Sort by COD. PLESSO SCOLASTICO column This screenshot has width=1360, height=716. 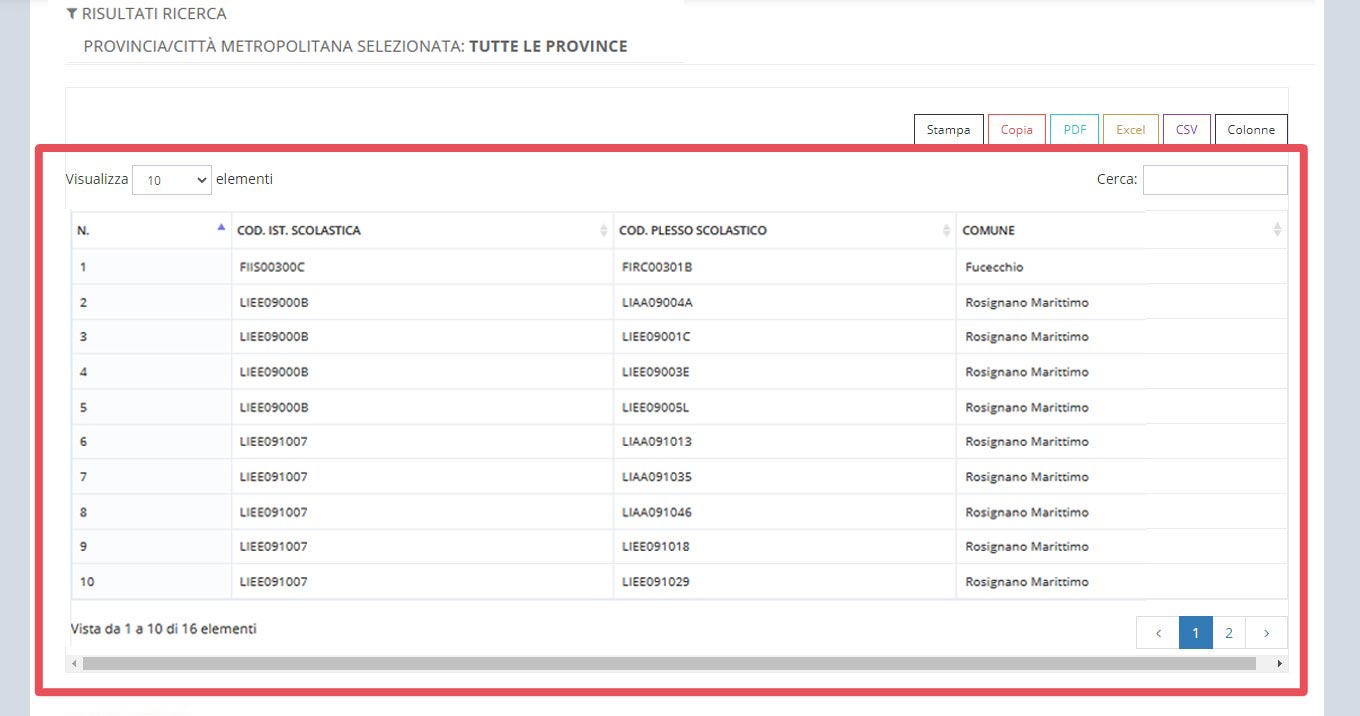tap(785, 230)
